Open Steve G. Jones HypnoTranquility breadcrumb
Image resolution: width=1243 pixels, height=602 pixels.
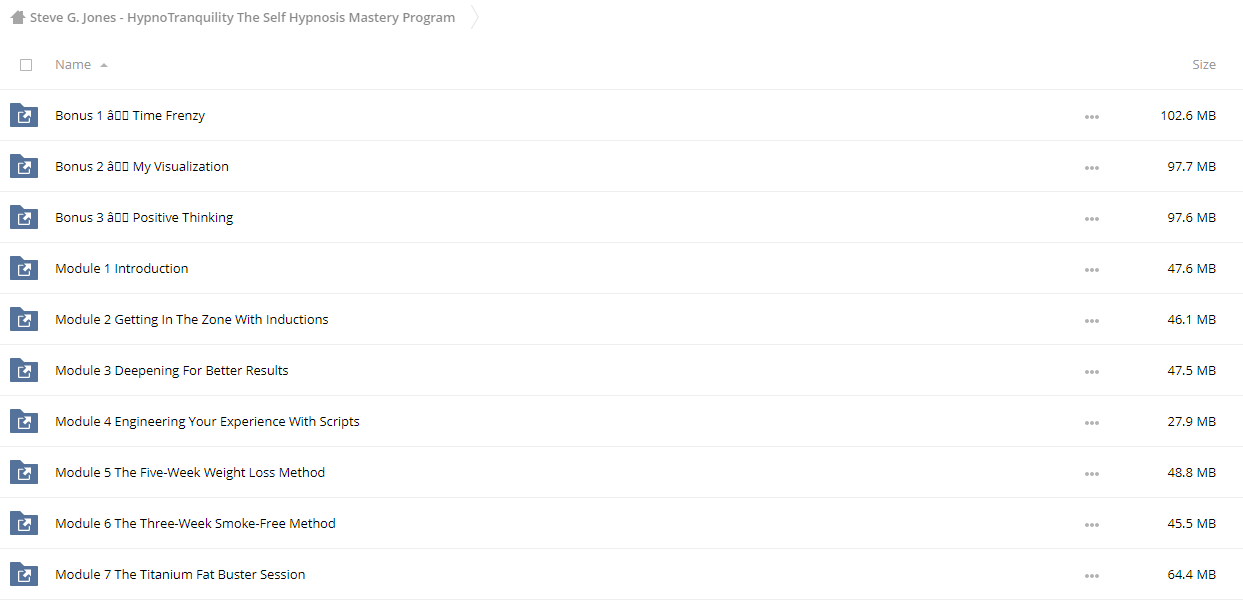click(242, 17)
